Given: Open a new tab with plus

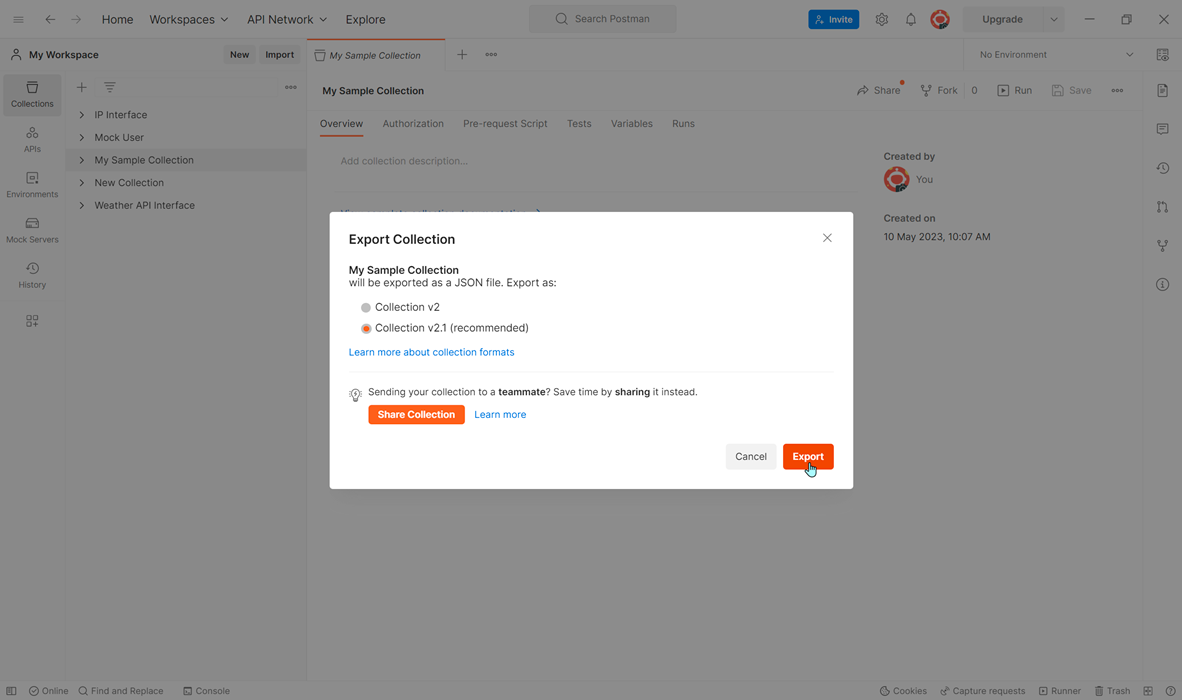Looking at the screenshot, I should 462,54.
